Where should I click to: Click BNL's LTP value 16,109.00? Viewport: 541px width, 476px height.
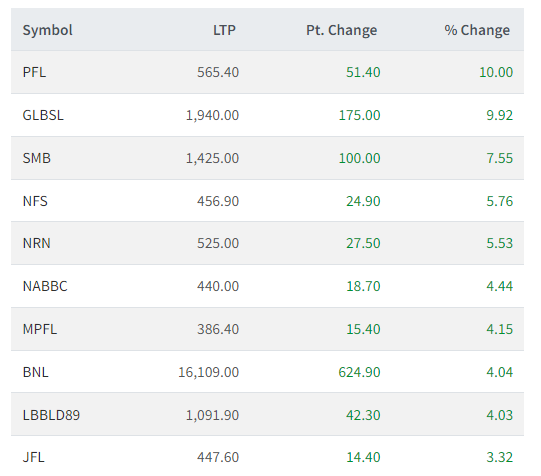click(x=208, y=372)
